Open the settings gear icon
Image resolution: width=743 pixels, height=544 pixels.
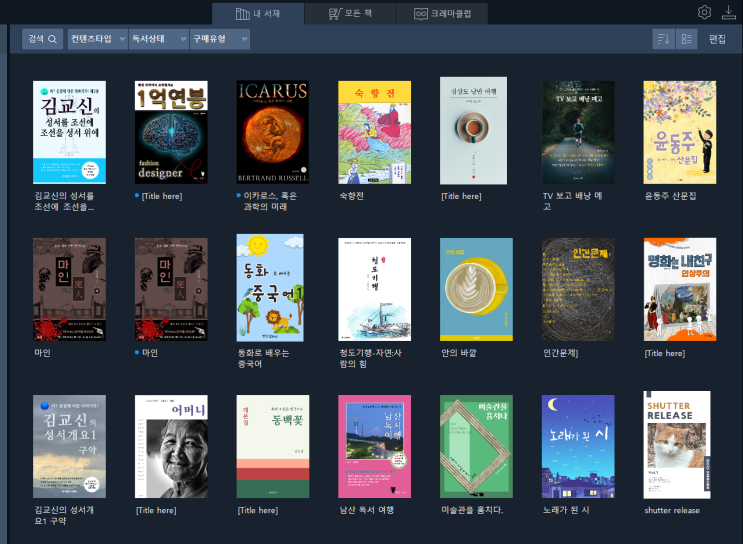pyautogui.click(x=704, y=12)
